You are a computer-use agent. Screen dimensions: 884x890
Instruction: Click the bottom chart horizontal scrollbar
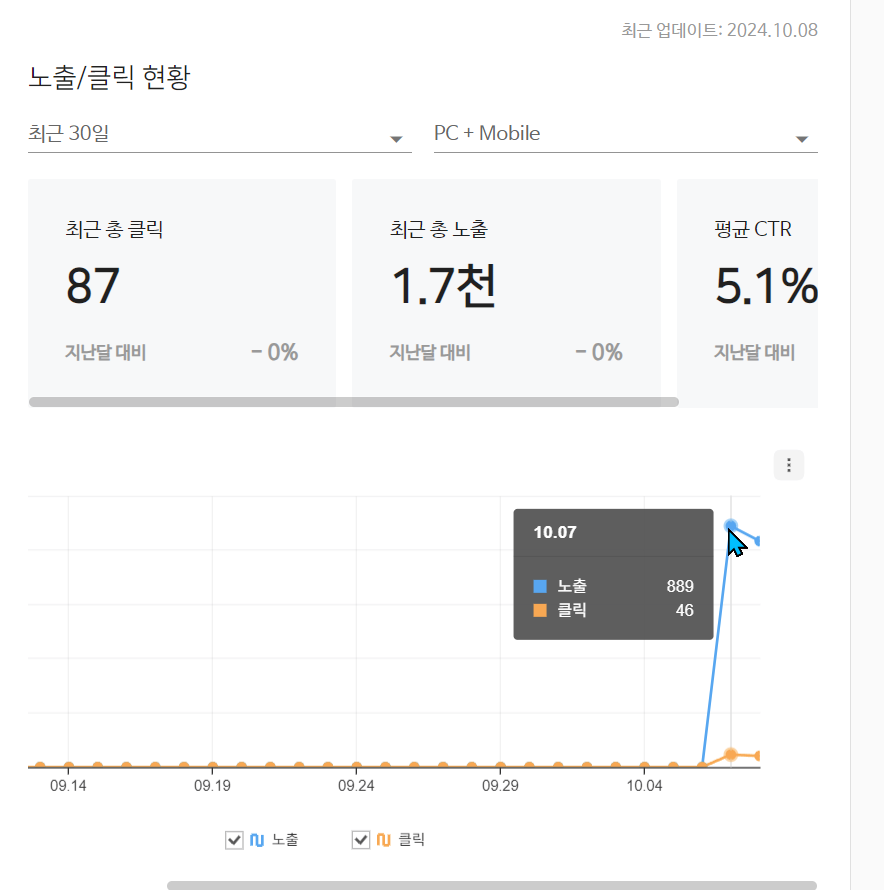coord(492,885)
